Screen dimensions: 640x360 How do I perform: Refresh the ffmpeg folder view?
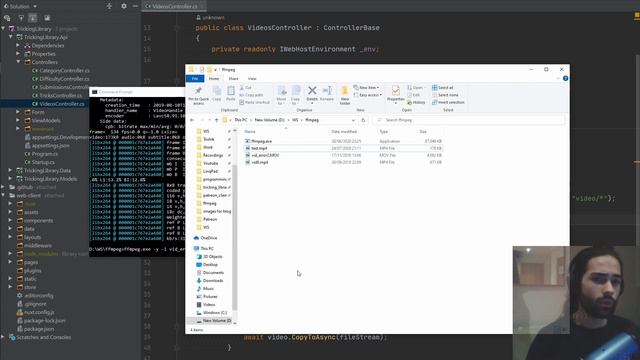click(x=363, y=120)
